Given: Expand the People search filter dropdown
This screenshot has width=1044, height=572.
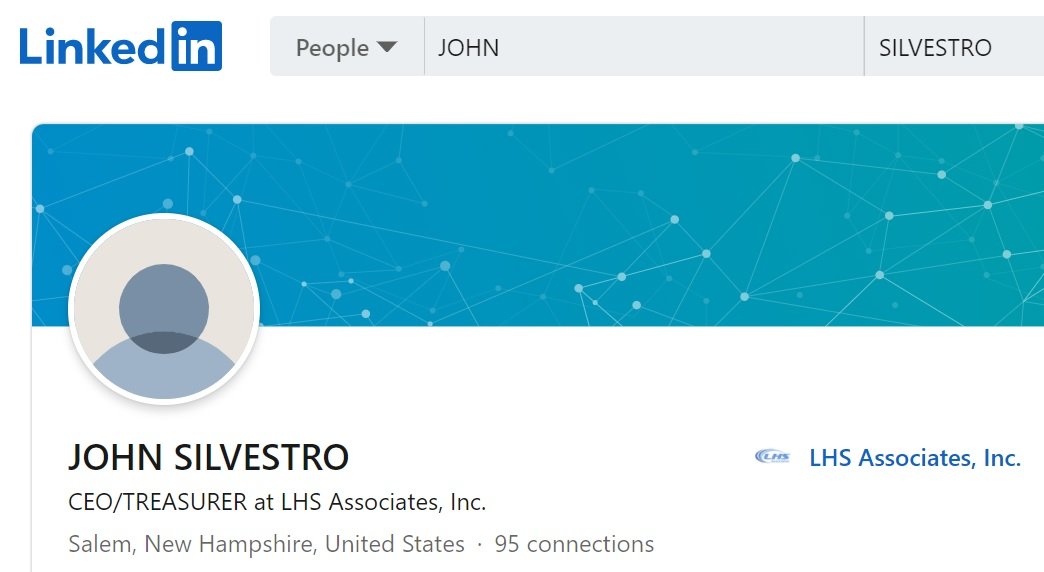Looking at the screenshot, I should click(x=347, y=47).
